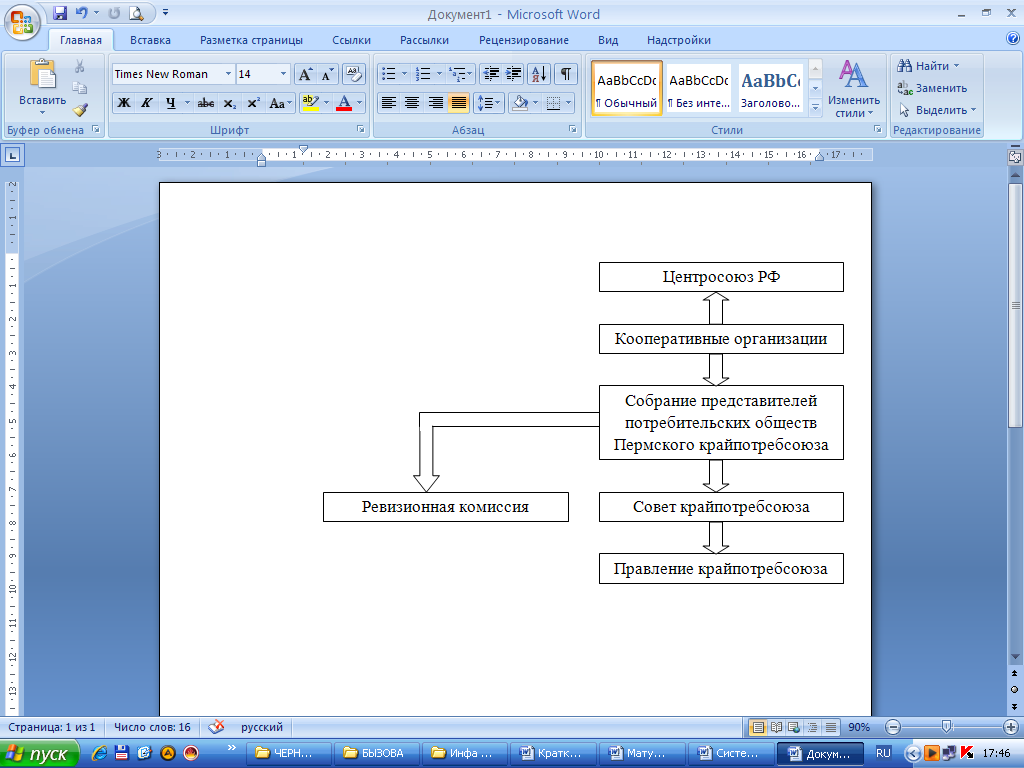Image resolution: width=1024 pixels, height=768 pixels.
Task: Open the Ссылки tab
Action: (351, 40)
